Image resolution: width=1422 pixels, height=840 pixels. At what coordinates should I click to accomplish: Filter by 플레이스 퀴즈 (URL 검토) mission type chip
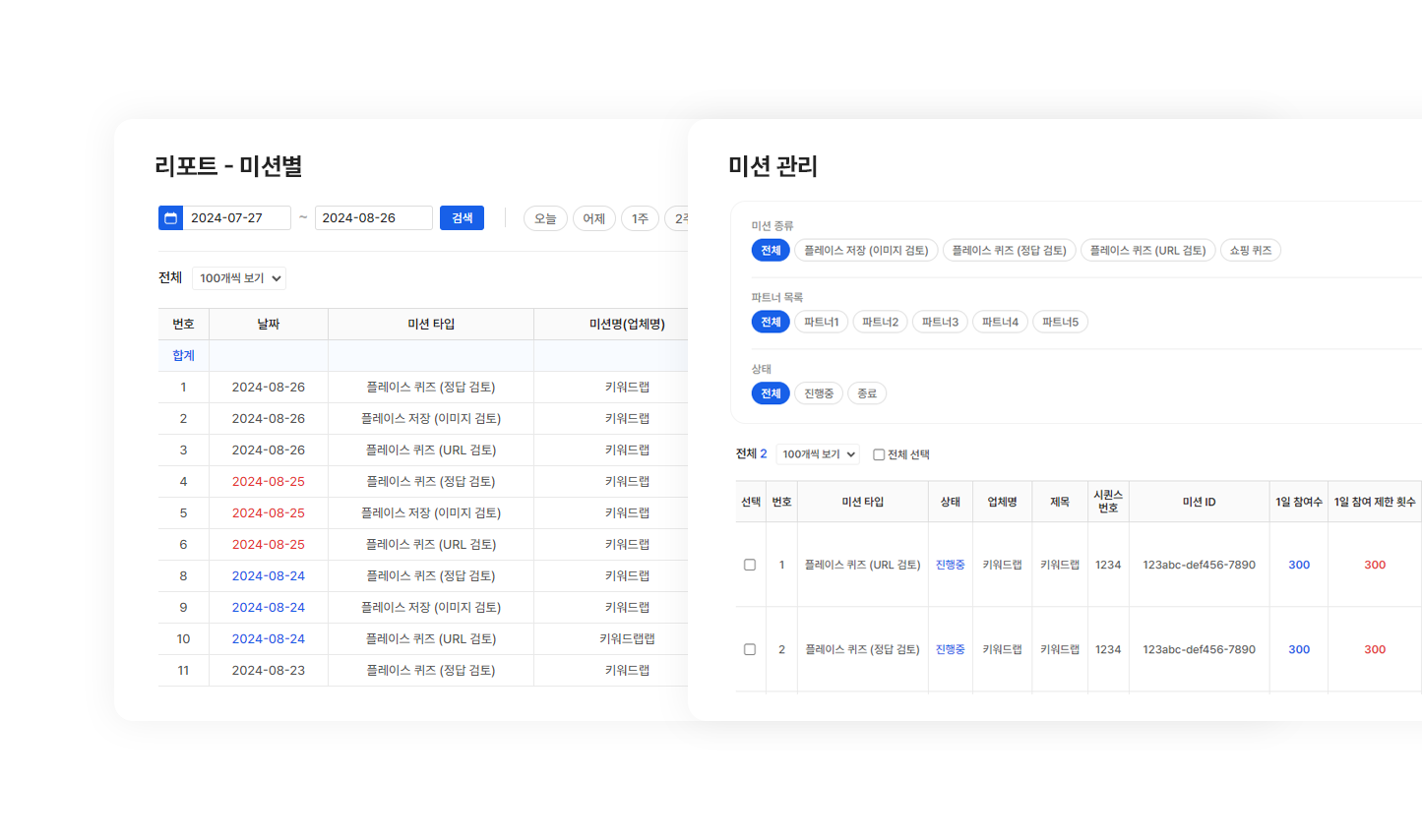click(1147, 250)
